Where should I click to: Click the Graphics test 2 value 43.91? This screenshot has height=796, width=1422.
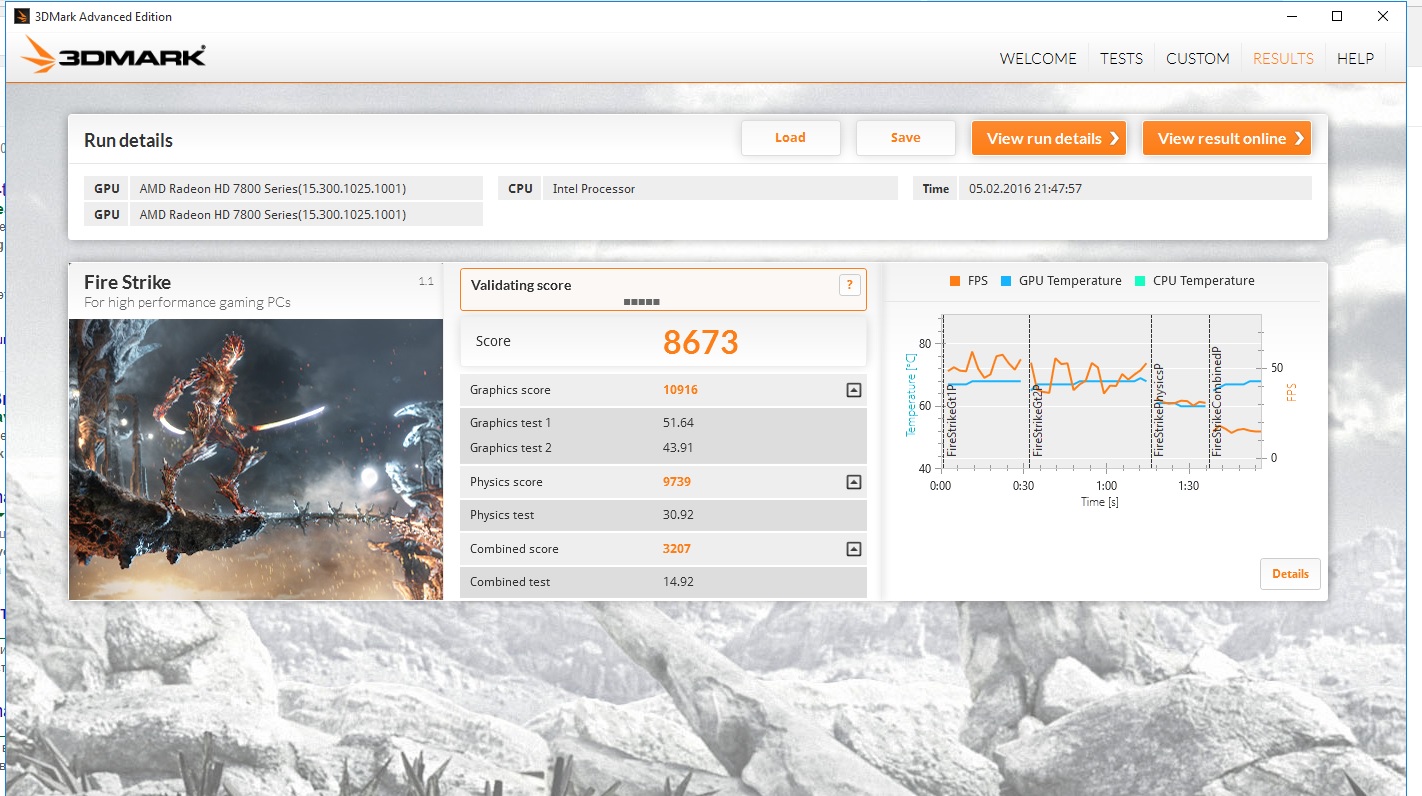(x=678, y=448)
